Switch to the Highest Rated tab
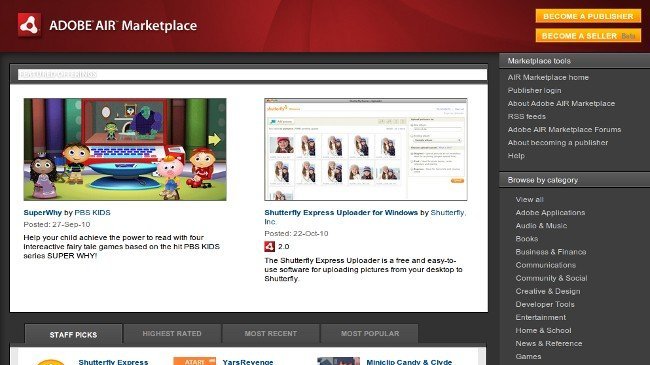650x365 pixels. click(x=172, y=333)
